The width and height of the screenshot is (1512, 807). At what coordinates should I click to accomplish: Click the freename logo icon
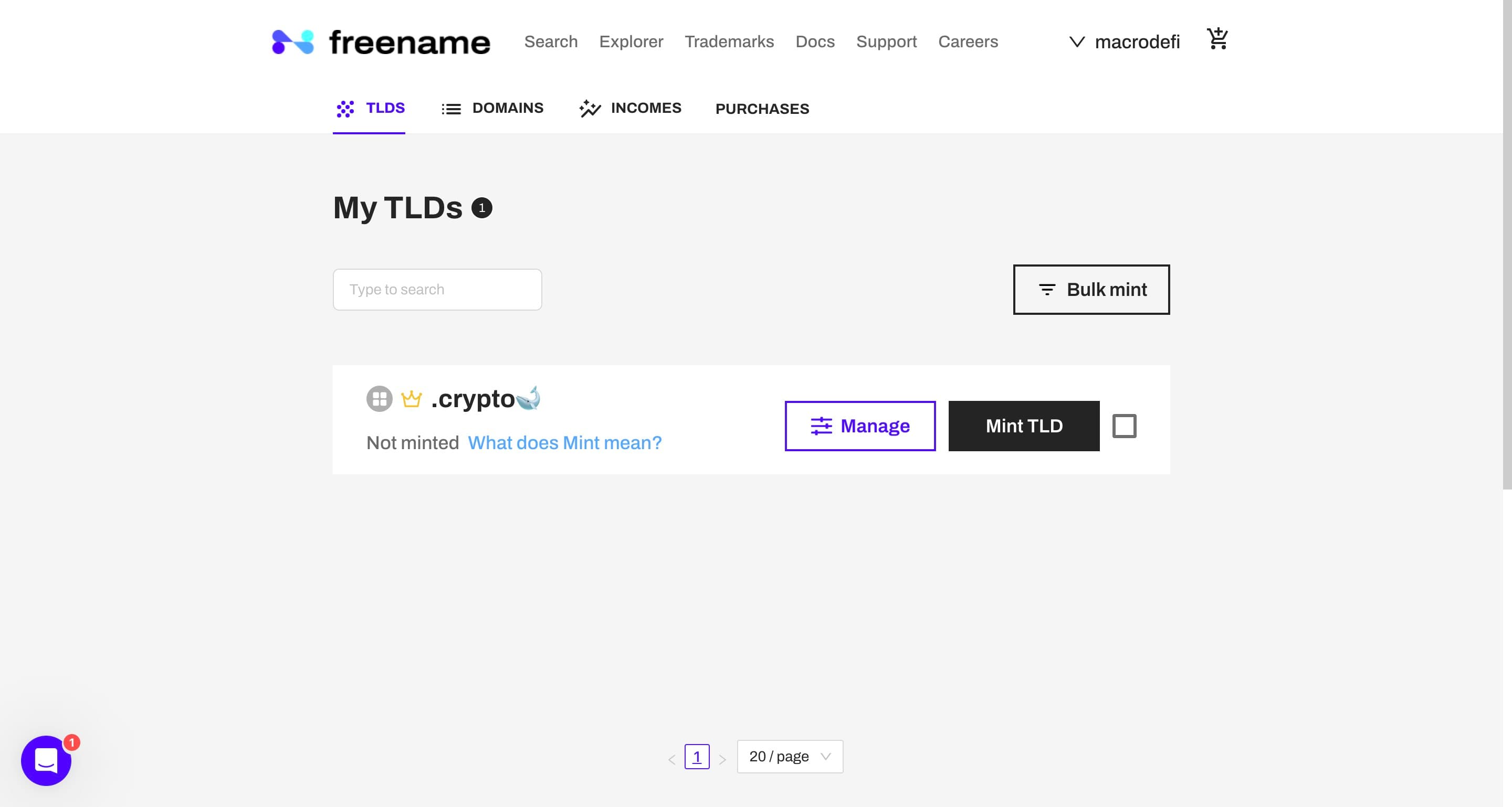pyautogui.click(x=293, y=42)
